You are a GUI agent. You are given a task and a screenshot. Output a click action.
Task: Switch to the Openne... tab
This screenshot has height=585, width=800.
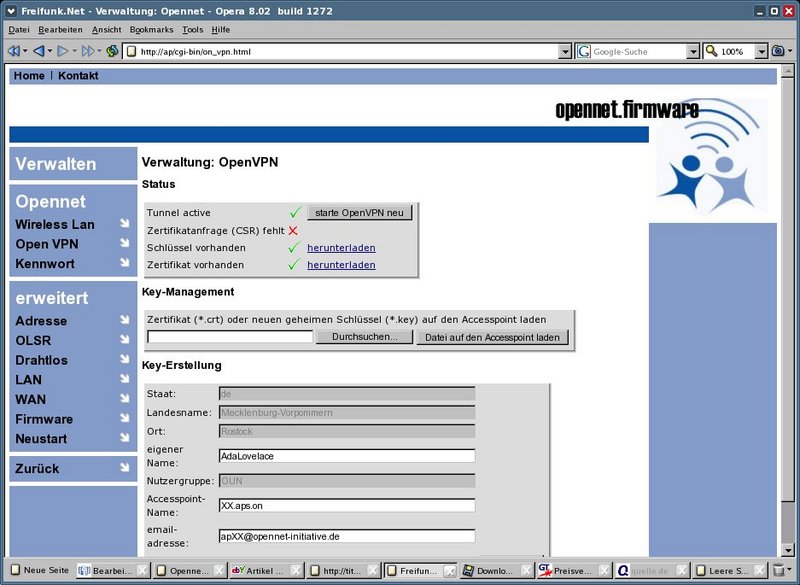click(x=189, y=570)
